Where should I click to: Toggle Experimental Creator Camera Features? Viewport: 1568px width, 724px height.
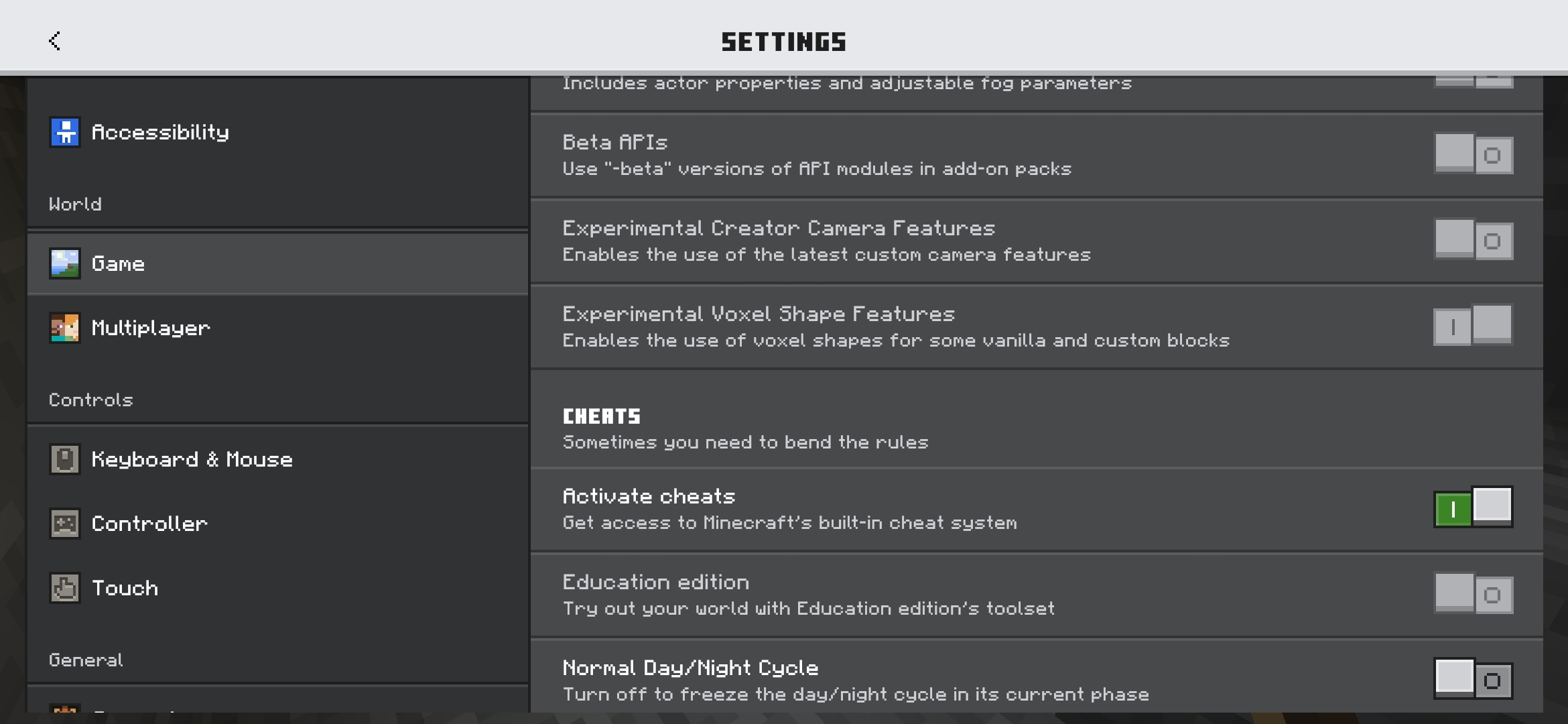[x=1473, y=240]
